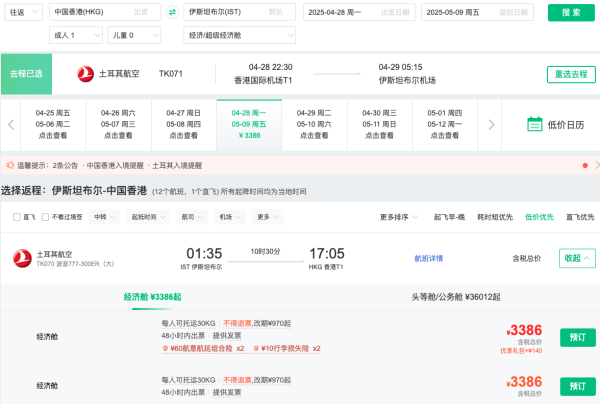Image resolution: width=600 pixels, height=404 pixels.
Task: Click the announcement speaker icon
Action: pyautogui.click(x=10, y=165)
